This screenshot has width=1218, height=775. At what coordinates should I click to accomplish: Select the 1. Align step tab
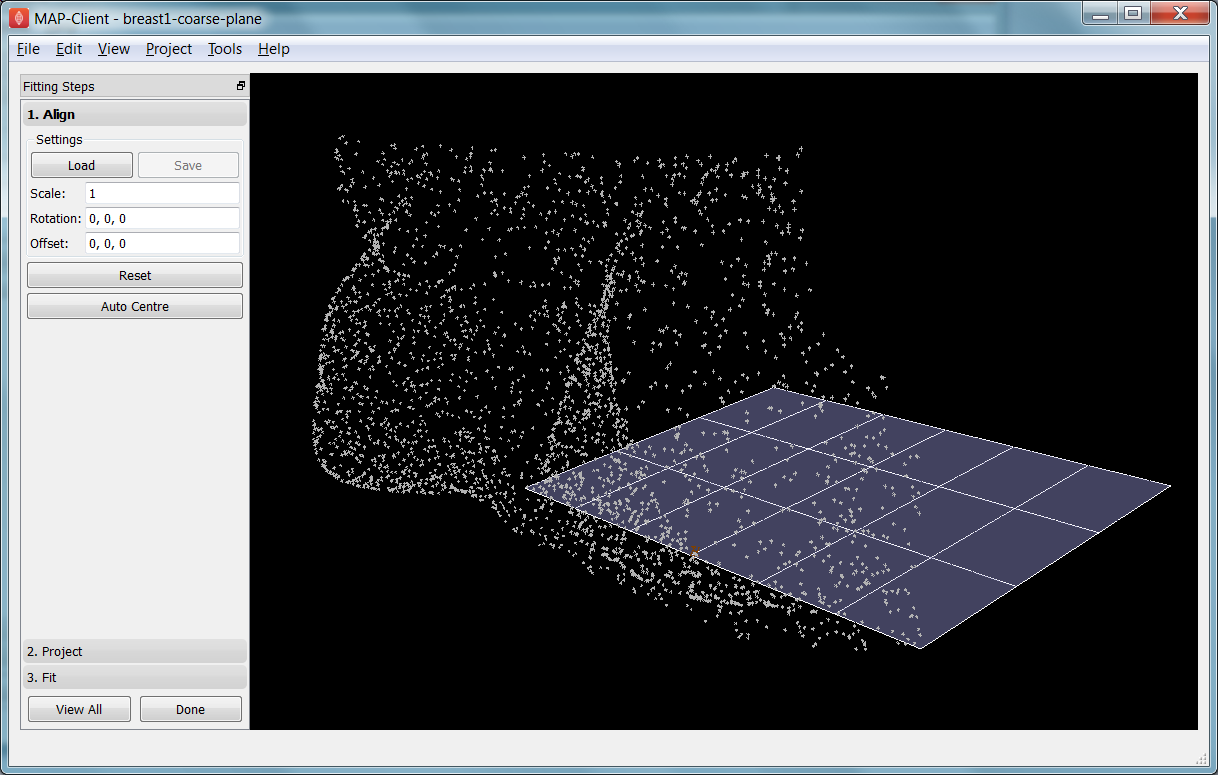point(134,115)
